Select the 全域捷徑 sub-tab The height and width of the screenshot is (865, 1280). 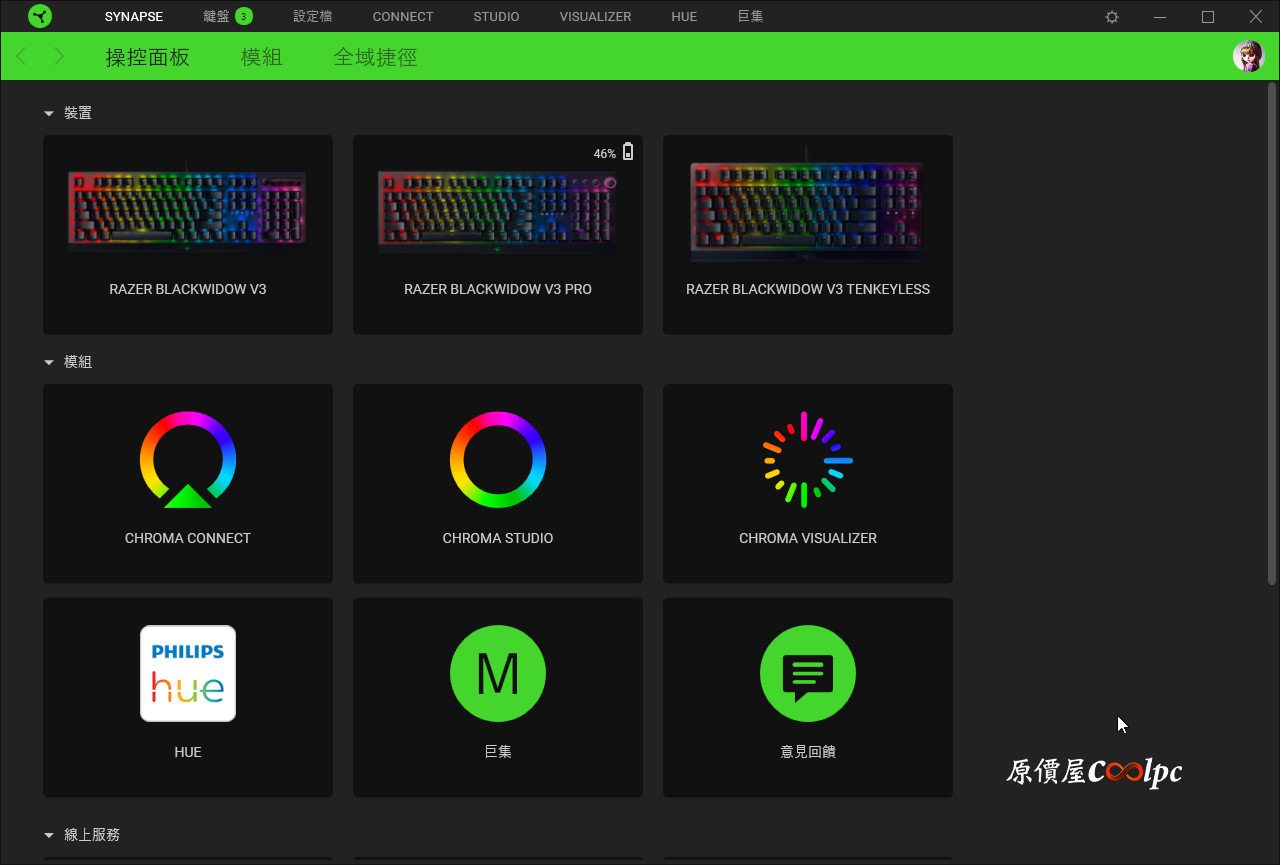click(x=375, y=57)
